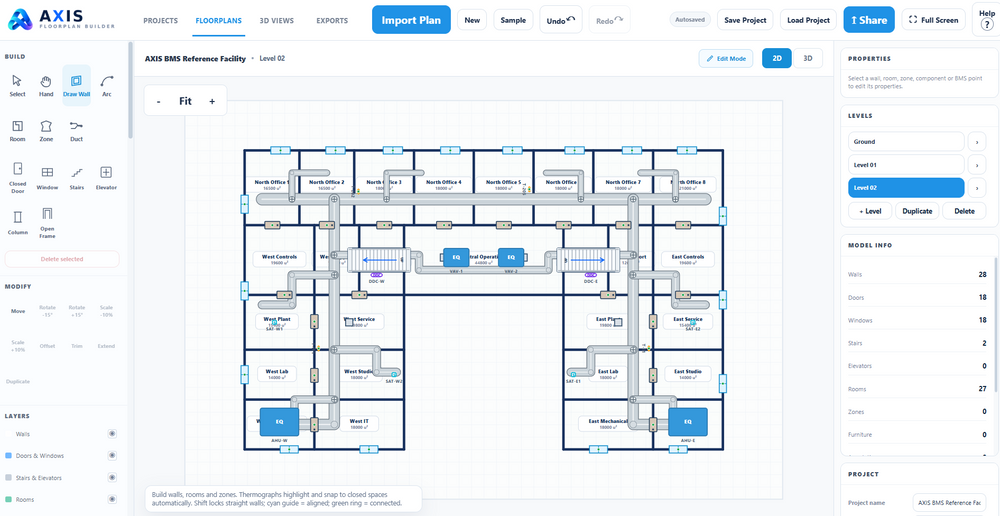1000x516 pixels.
Task: Open the Projects tab
Action: [161, 20]
